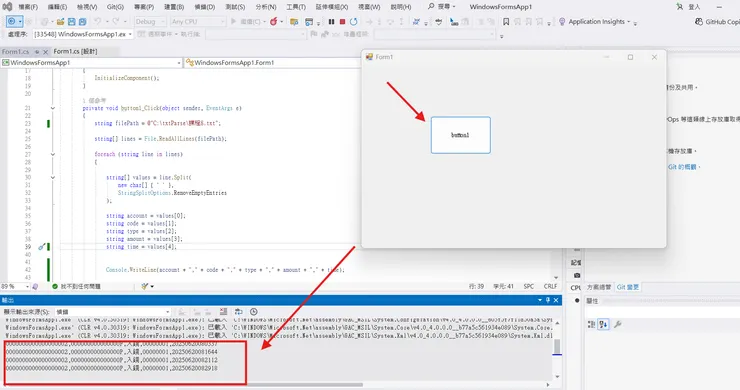This screenshot has width=740, height=390.
Task: Stop debugging with the red square
Action: tap(343, 22)
